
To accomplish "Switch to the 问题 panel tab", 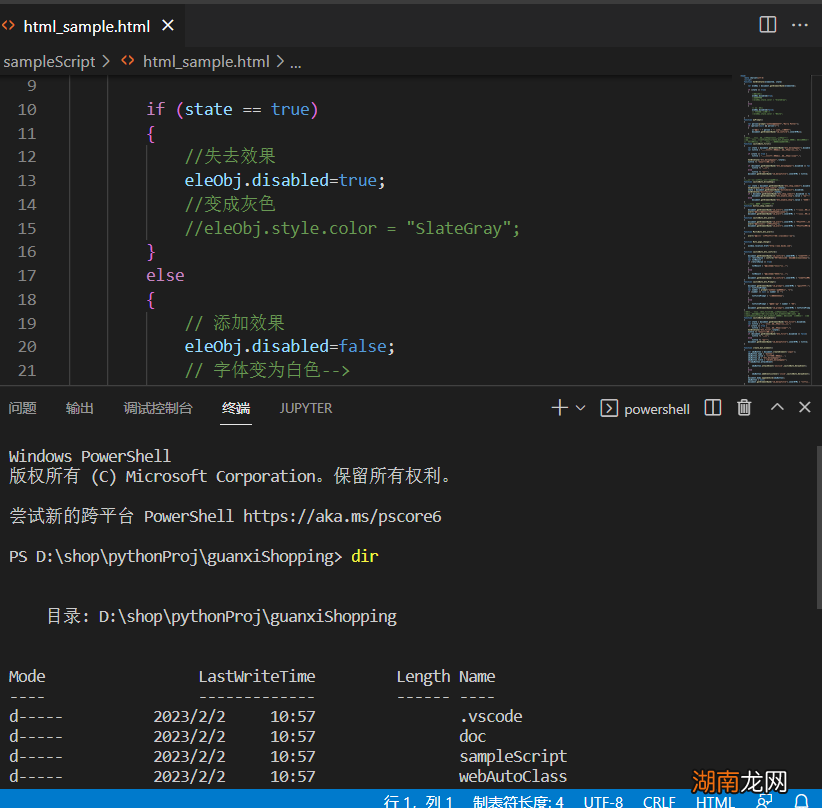I will pyautogui.click(x=23, y=408).
